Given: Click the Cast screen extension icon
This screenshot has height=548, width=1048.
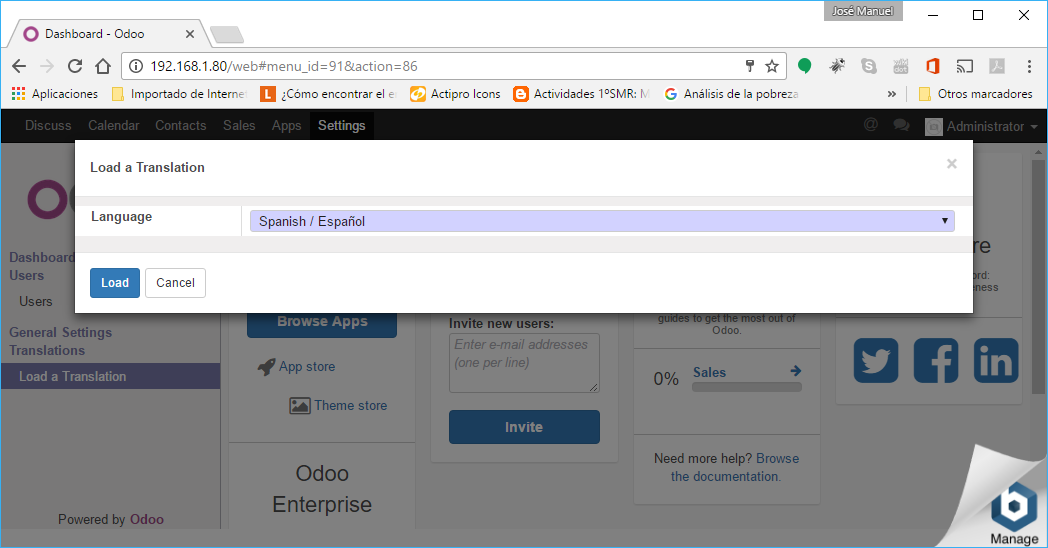Looking at the screenshot, I should tap(964, 66).
